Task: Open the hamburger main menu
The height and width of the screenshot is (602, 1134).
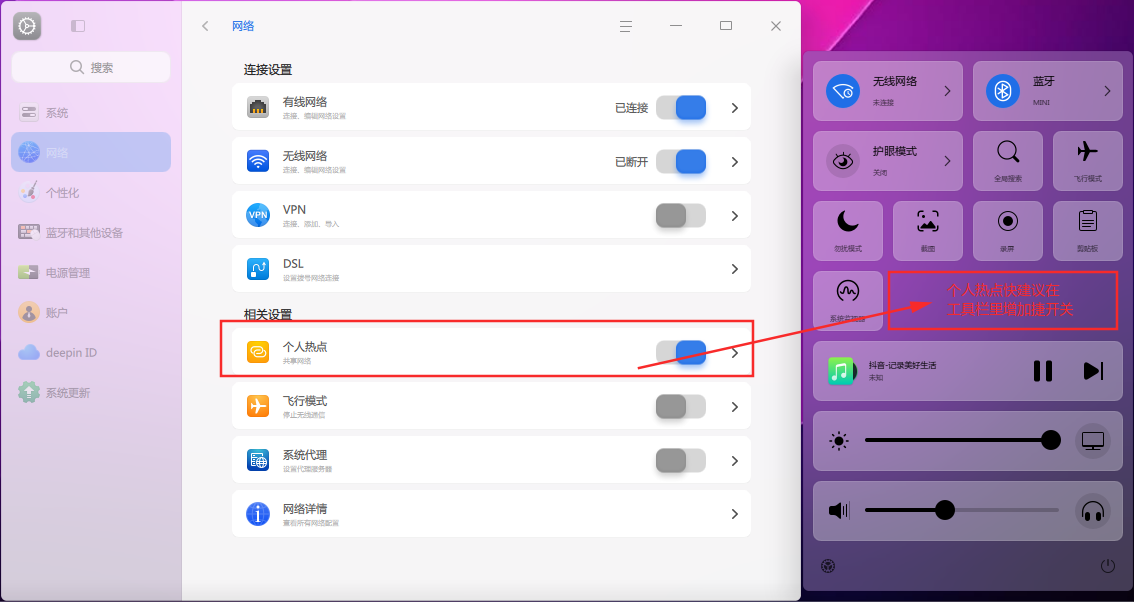Action: coord(626,26)
